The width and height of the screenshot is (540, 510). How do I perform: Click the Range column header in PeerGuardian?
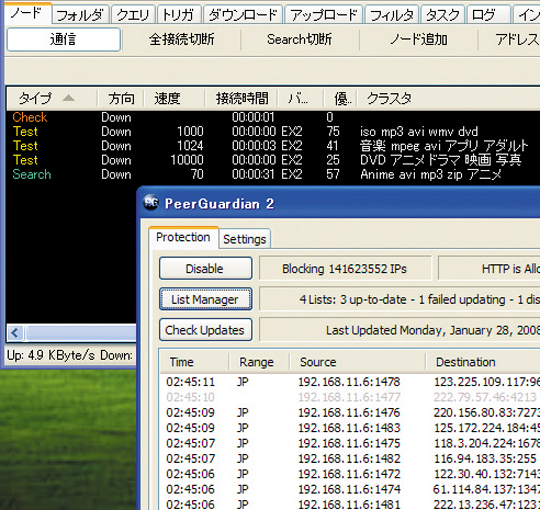(259, 362)
